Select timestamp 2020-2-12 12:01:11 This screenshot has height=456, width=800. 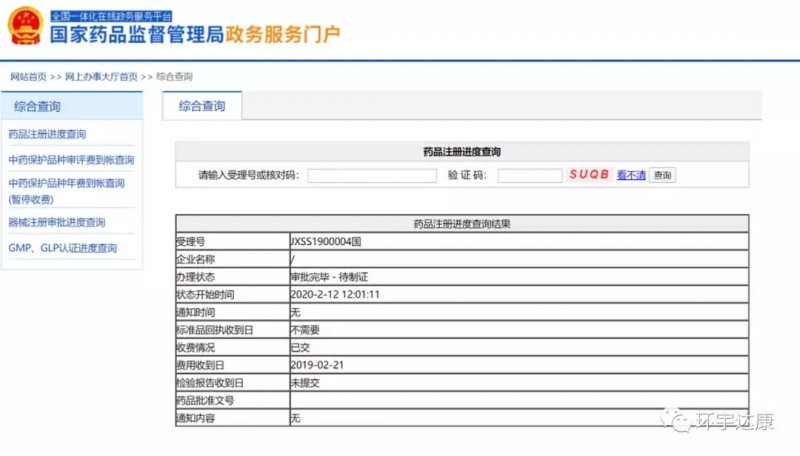(335, 295)
